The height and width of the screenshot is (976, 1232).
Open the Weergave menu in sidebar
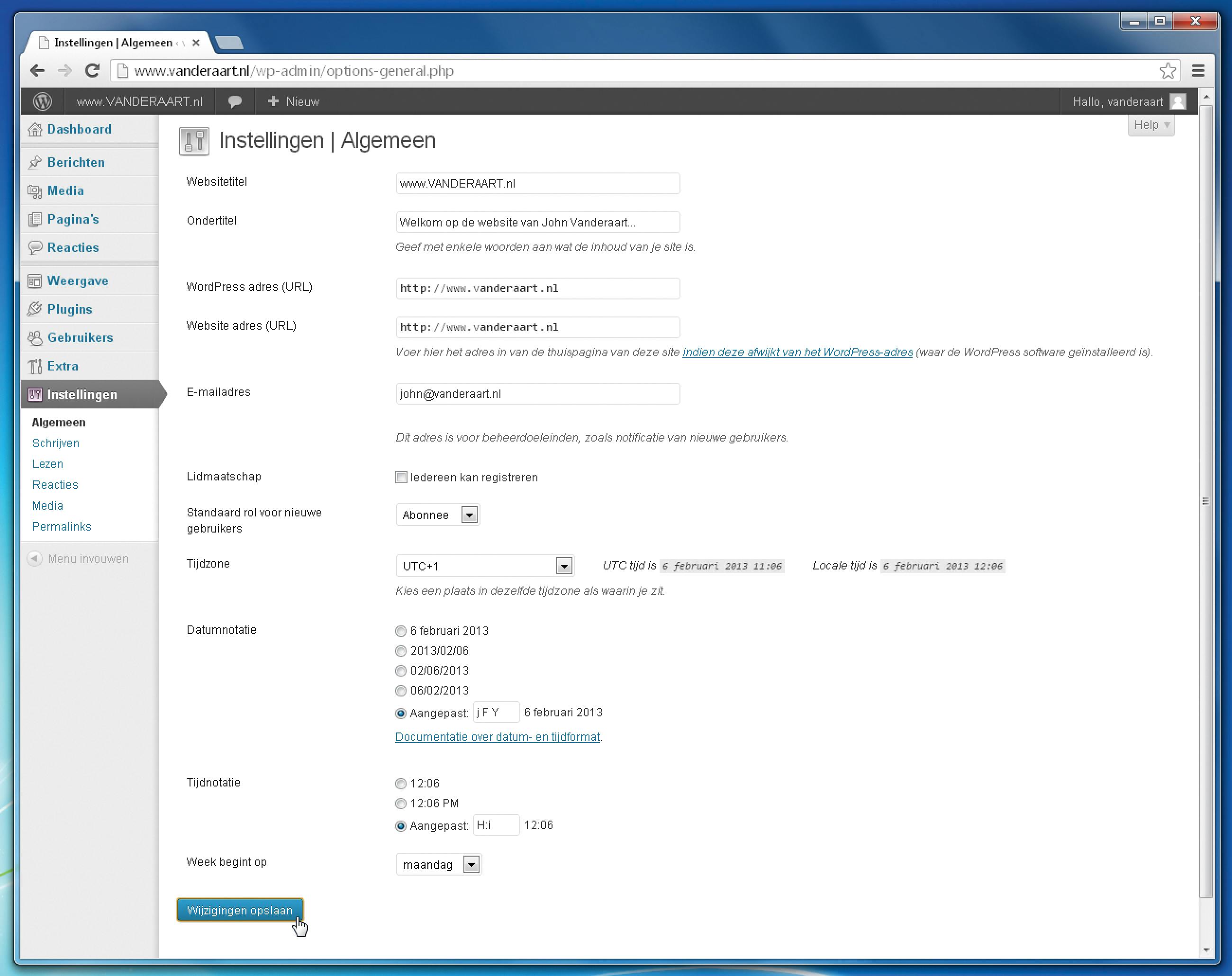[x=78, y=280]
